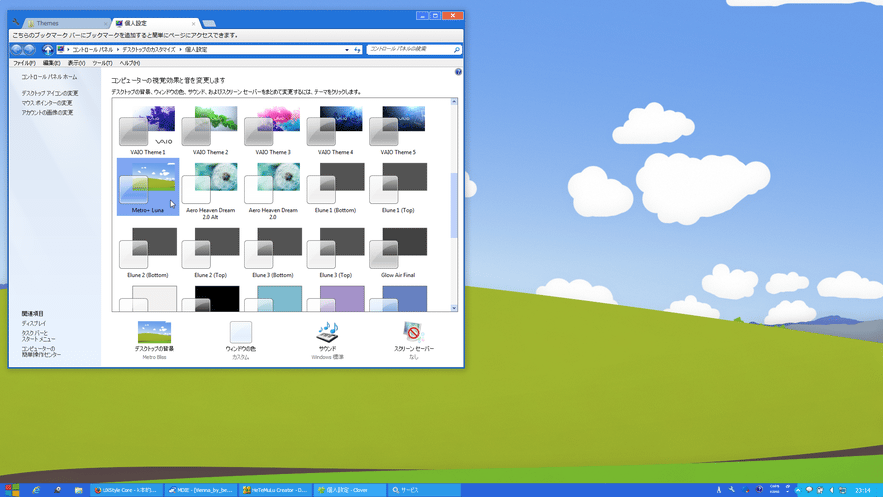Open the ツール(T) menu

102,63
